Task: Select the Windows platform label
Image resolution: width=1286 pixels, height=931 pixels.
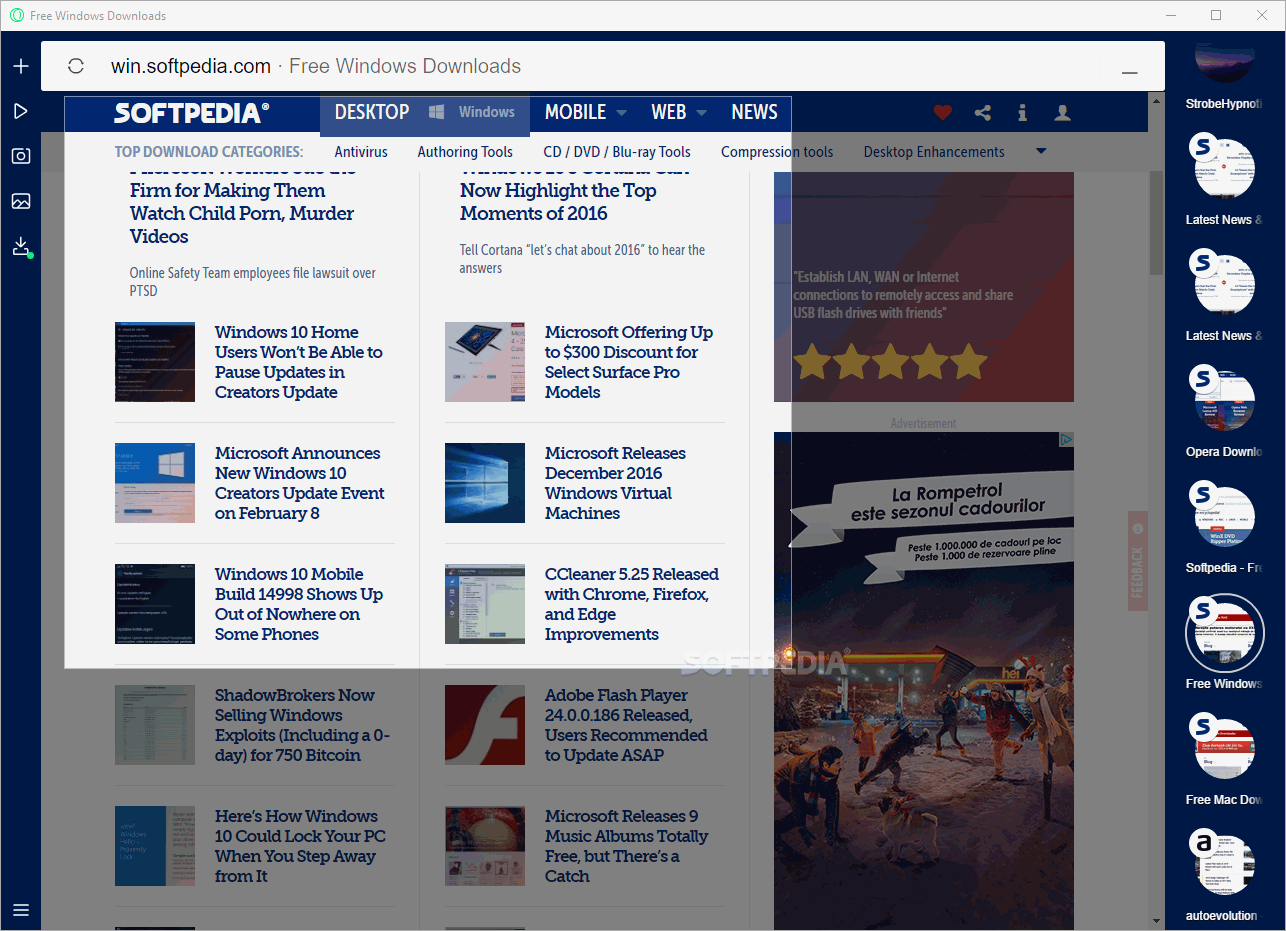Action: click(487, 112)
